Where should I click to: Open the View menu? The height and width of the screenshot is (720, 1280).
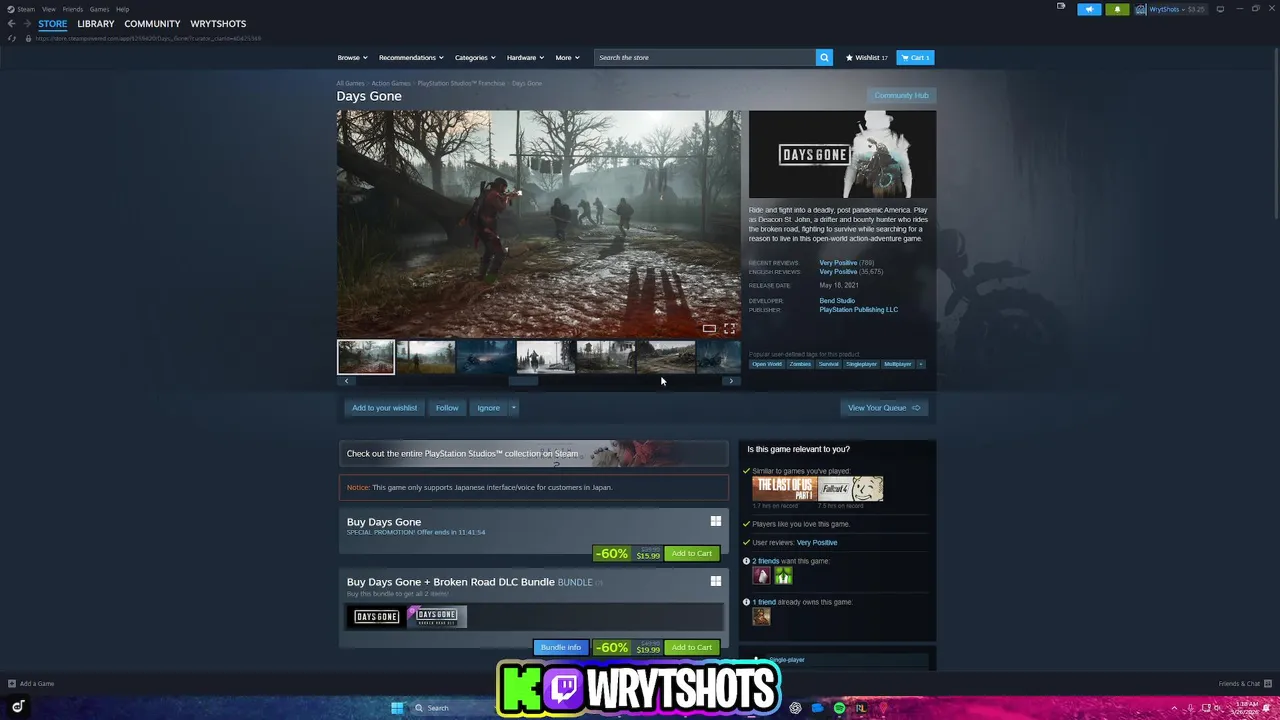48,9
